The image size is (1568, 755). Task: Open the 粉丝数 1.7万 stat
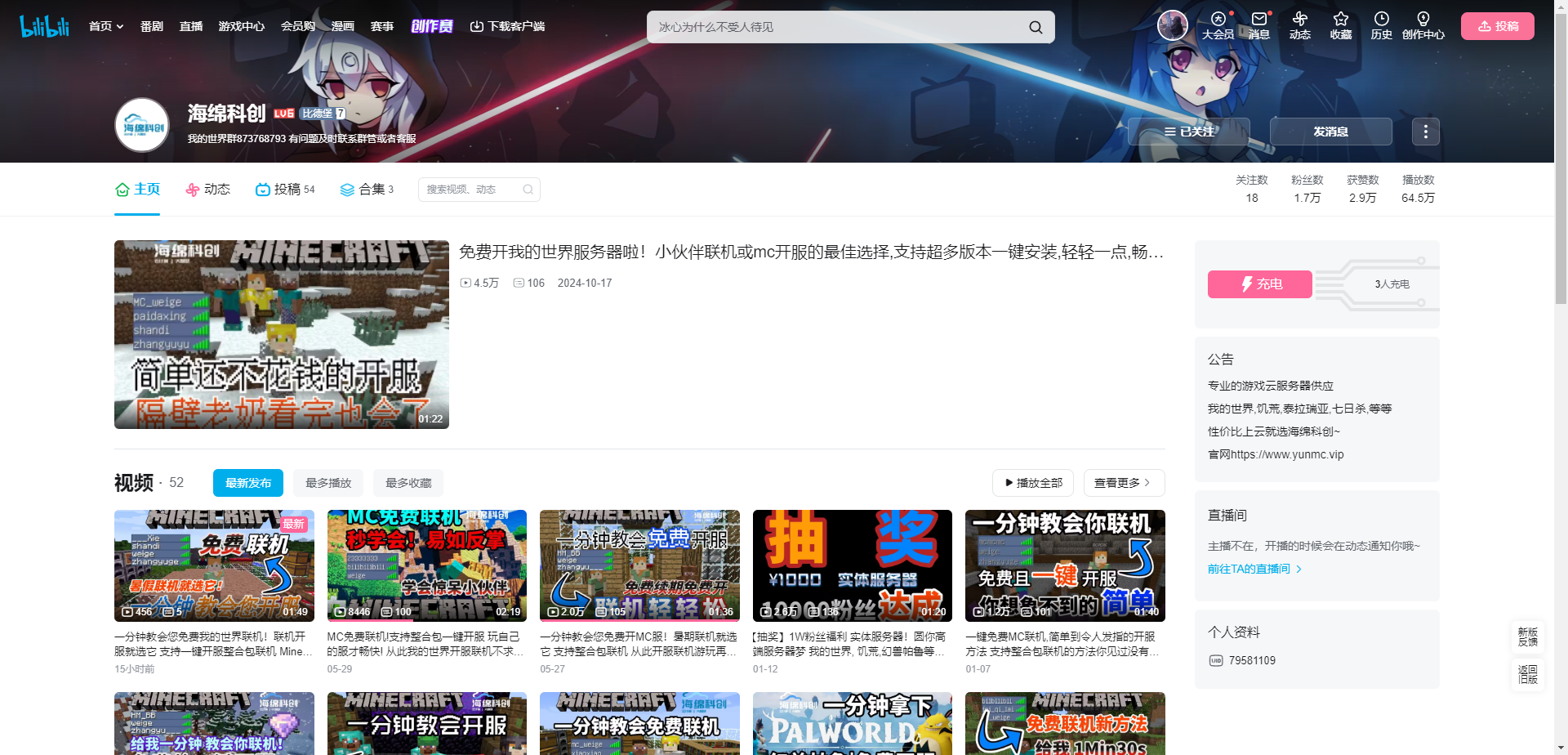[x=1307, y=189]
